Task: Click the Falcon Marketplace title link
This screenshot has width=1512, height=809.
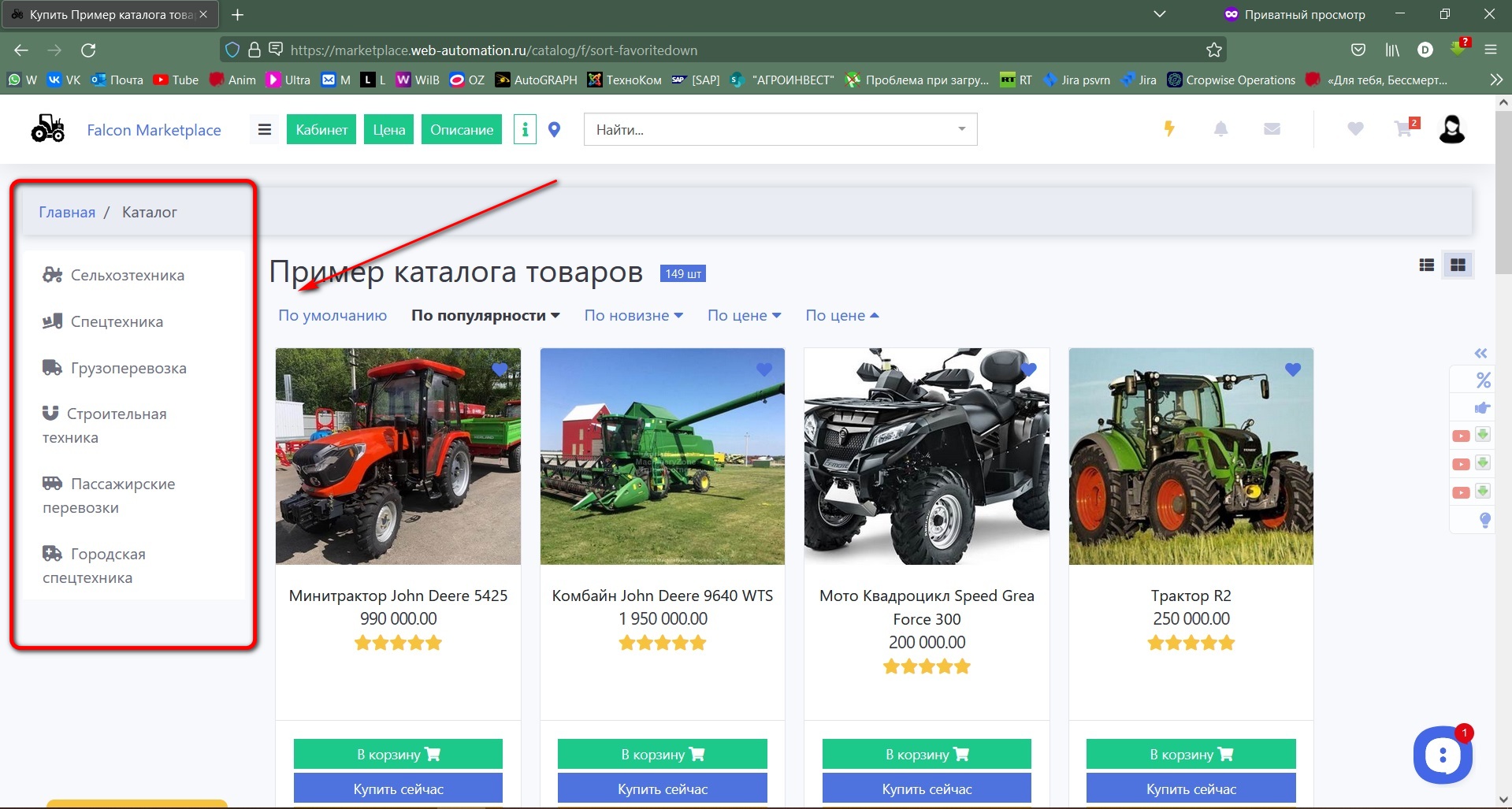Action: click(154, 130)
